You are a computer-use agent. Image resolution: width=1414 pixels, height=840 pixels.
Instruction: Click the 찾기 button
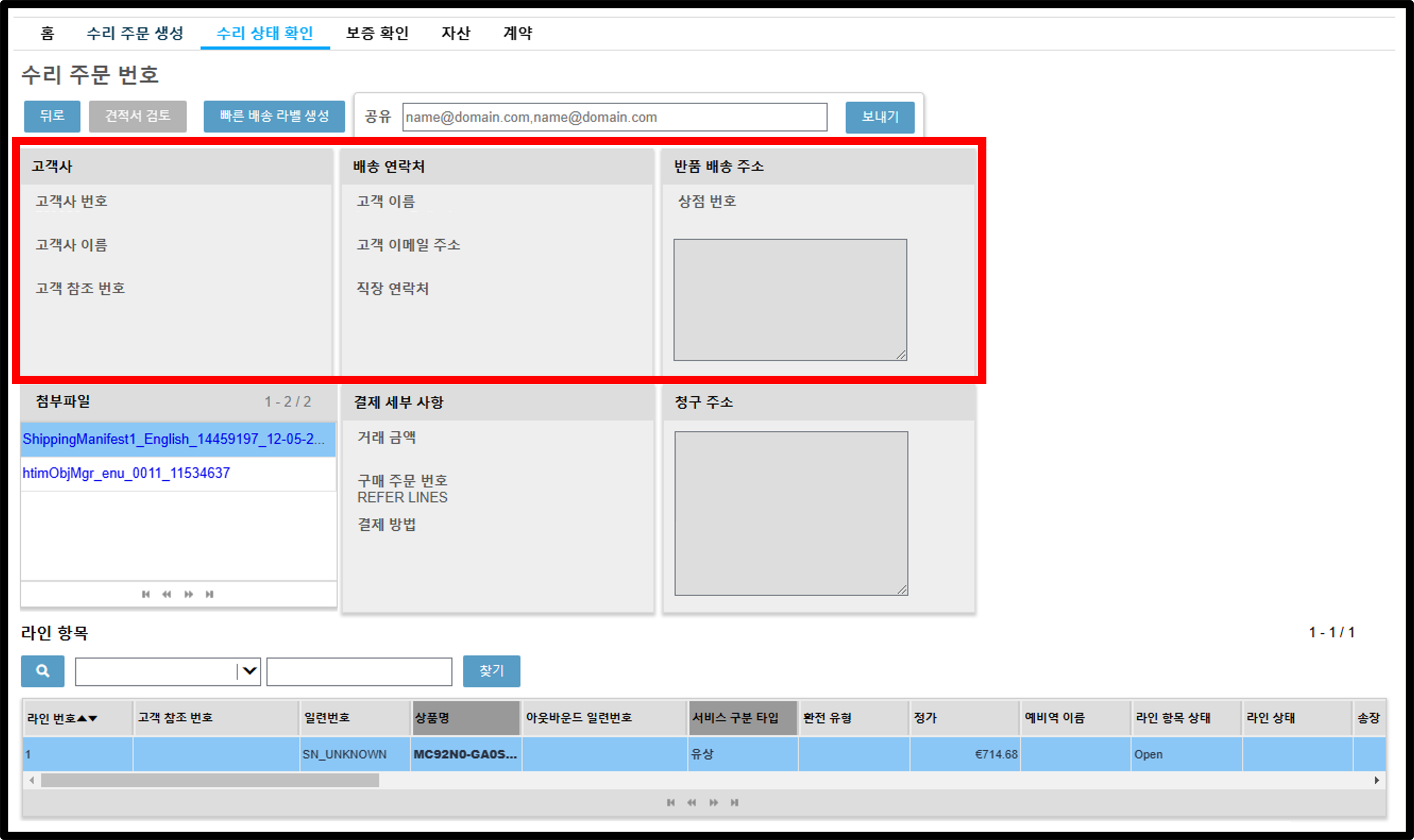point(491,671)
